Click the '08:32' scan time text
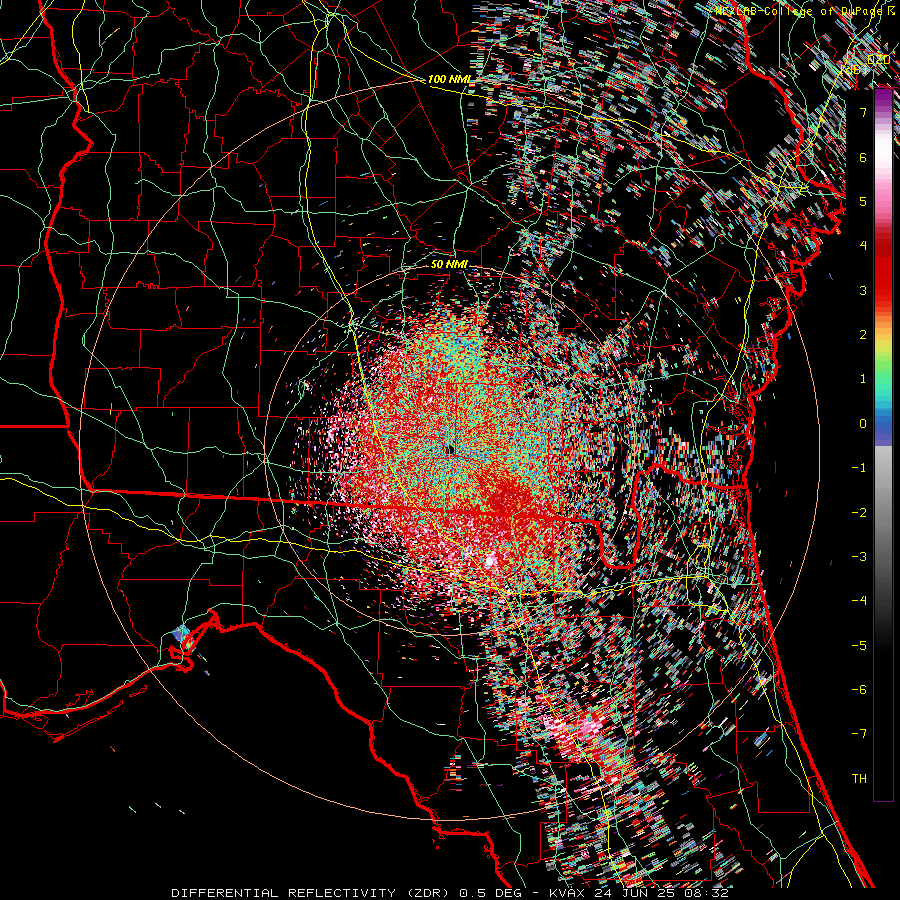This screenshot has height=900, width=900. tap(709, 893)
